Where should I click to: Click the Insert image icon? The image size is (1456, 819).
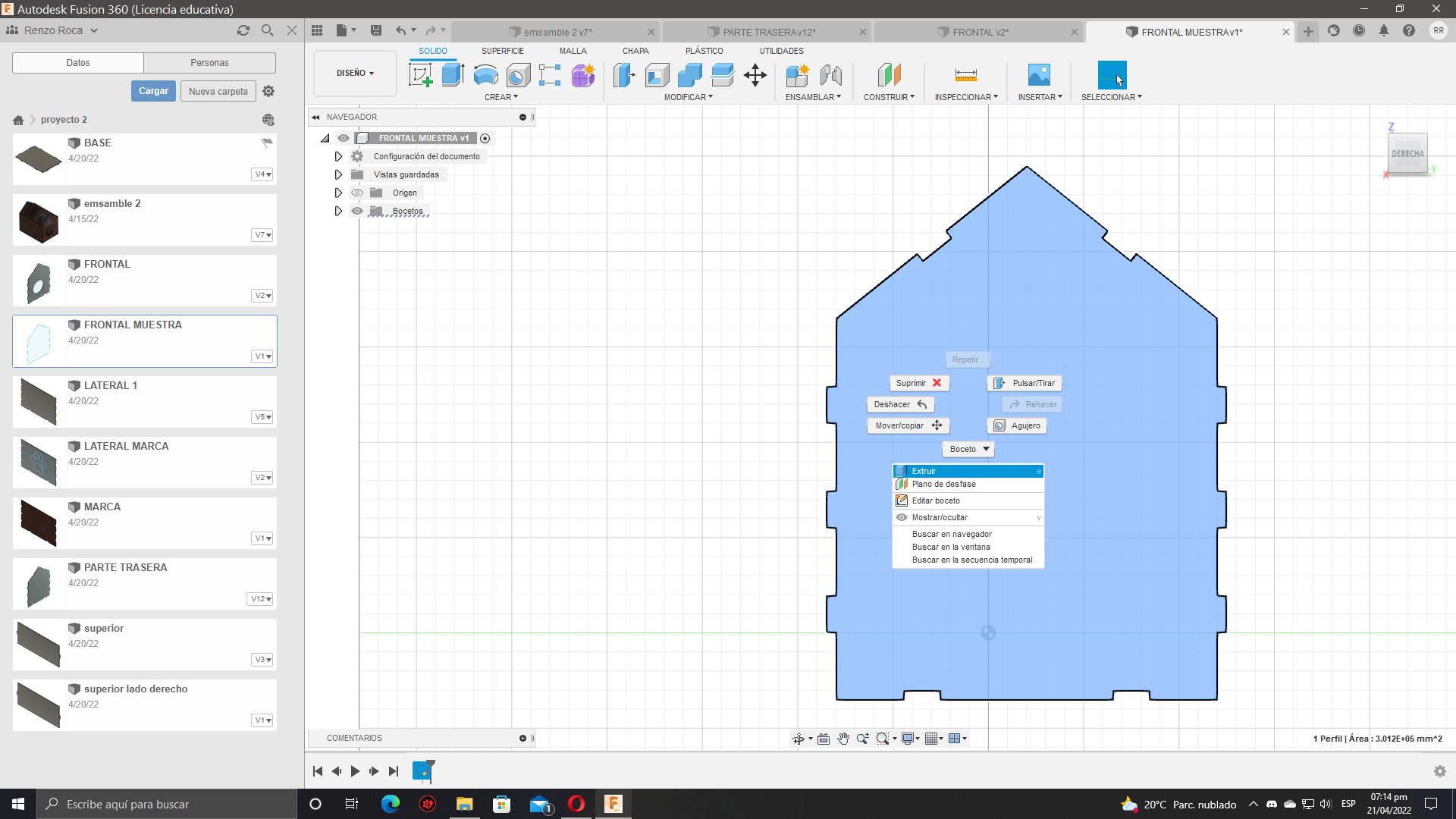pos(1039,75)
